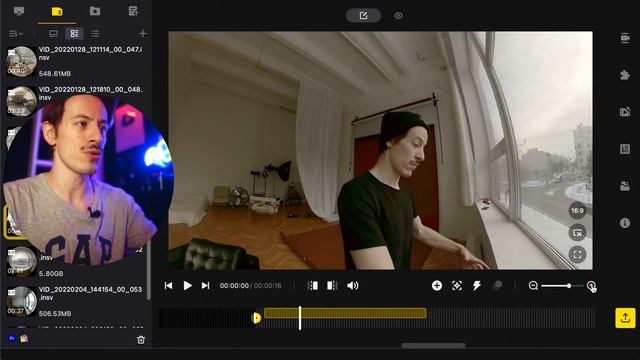Screen dimensions: 640x360
Task: Jump to previous frame start
Action: [168, 286]
